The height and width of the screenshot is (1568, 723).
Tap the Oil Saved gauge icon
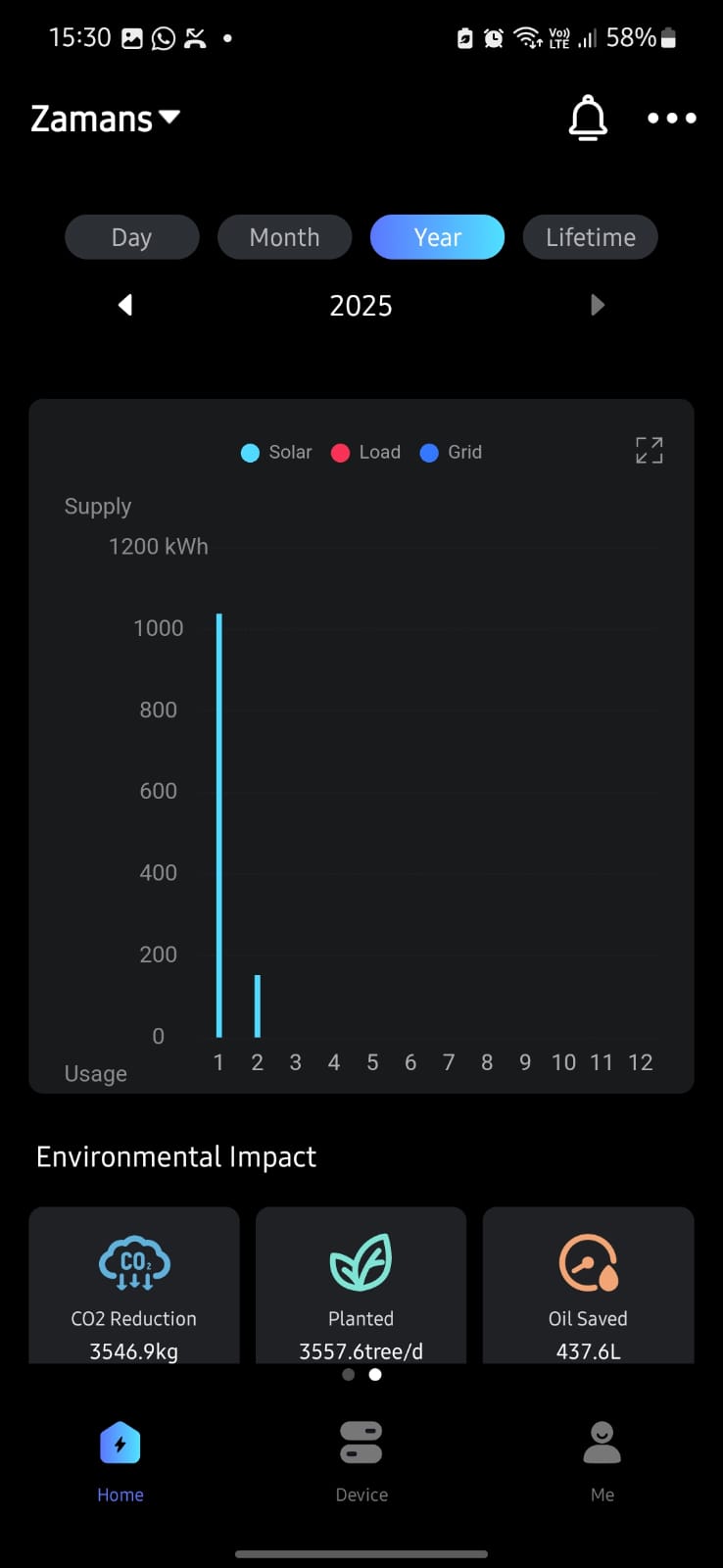588,1262
